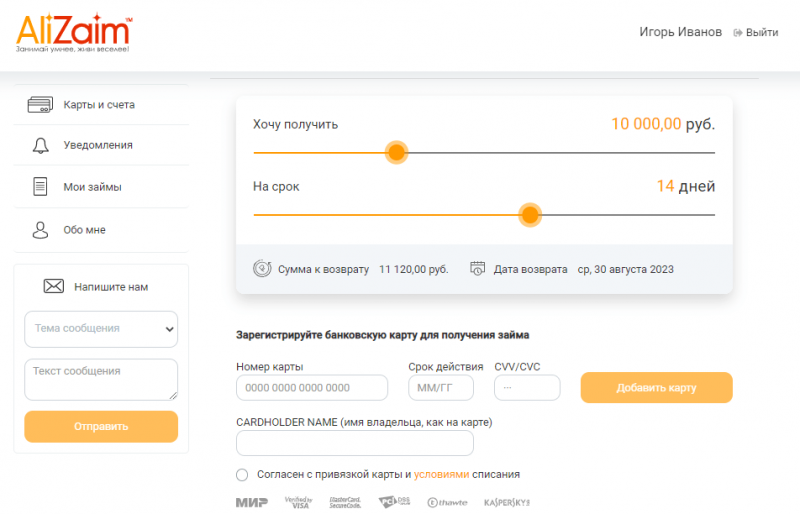
Task: Expand the Тема сообщения dropdown
Action: [x=100, y=328]
